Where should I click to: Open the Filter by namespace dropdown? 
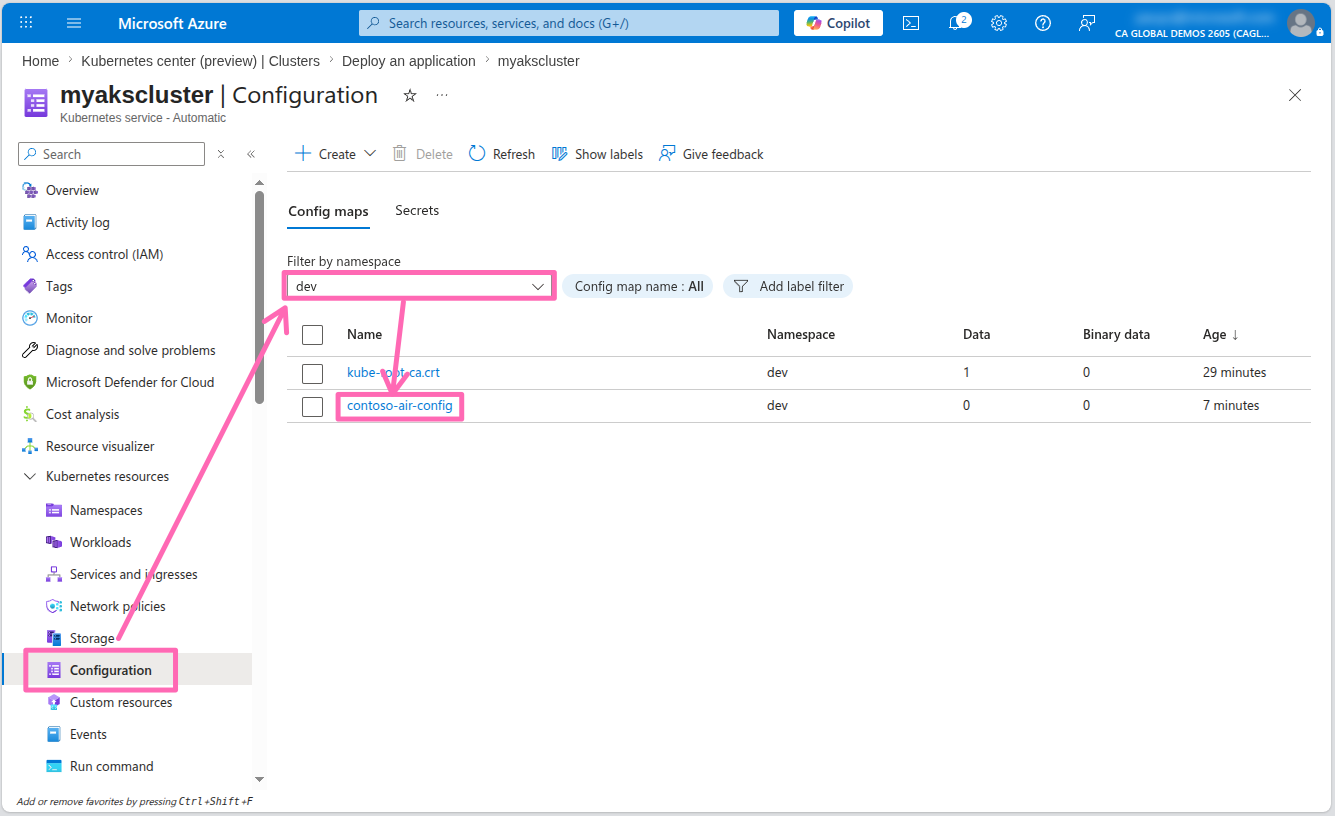tap(419, 286)
